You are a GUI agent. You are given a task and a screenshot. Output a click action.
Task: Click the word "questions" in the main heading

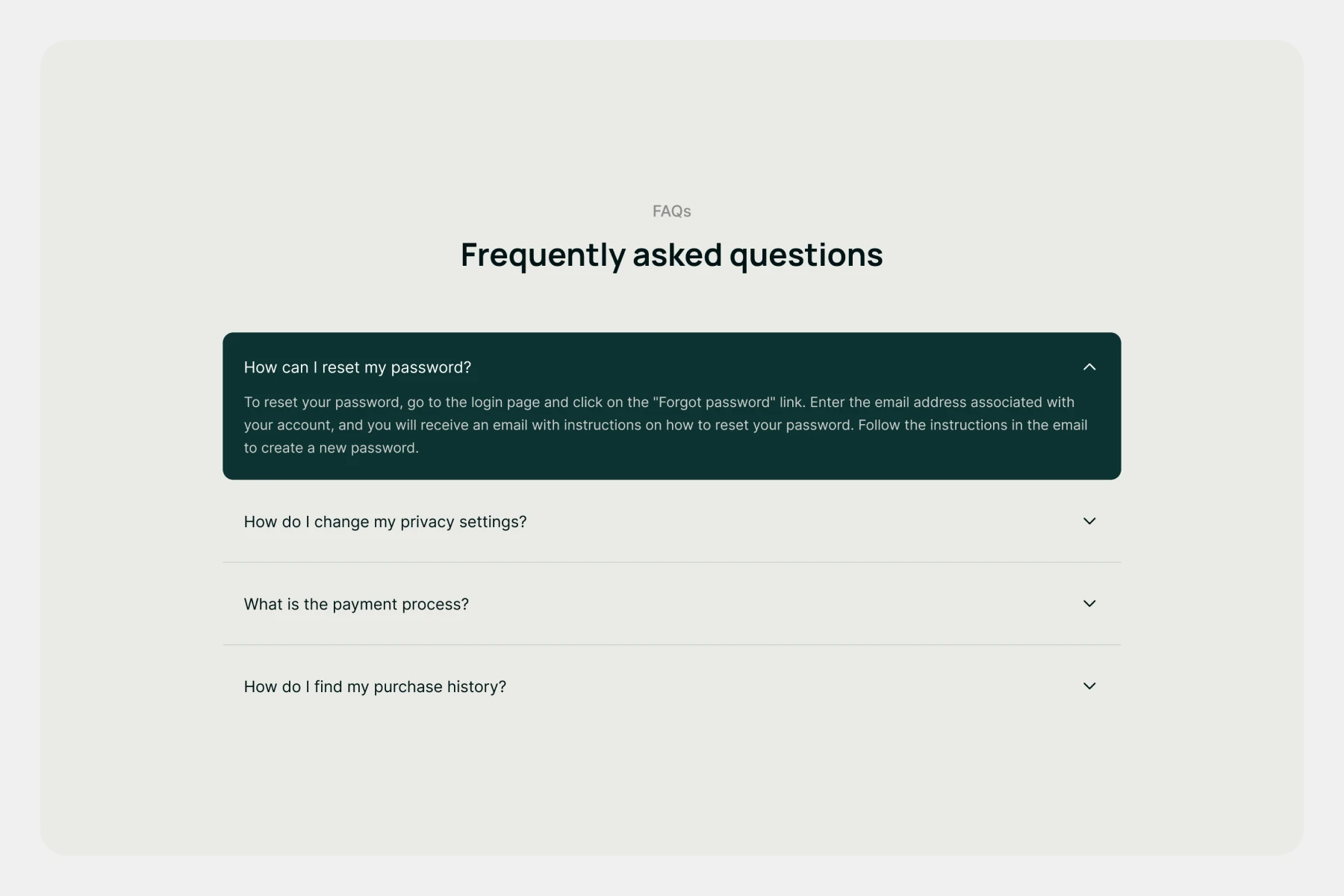click(806, 256)
